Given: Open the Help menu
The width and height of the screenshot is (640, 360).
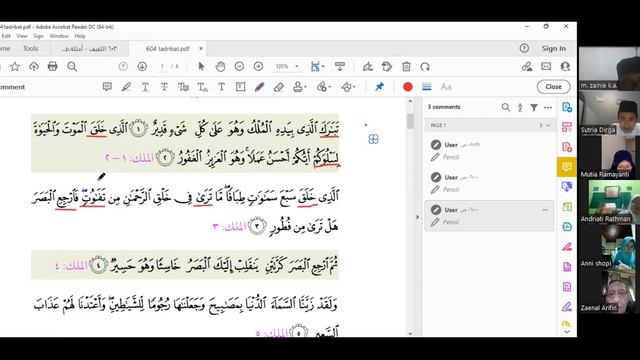Looking at the screenshot, I should point(80,36).
